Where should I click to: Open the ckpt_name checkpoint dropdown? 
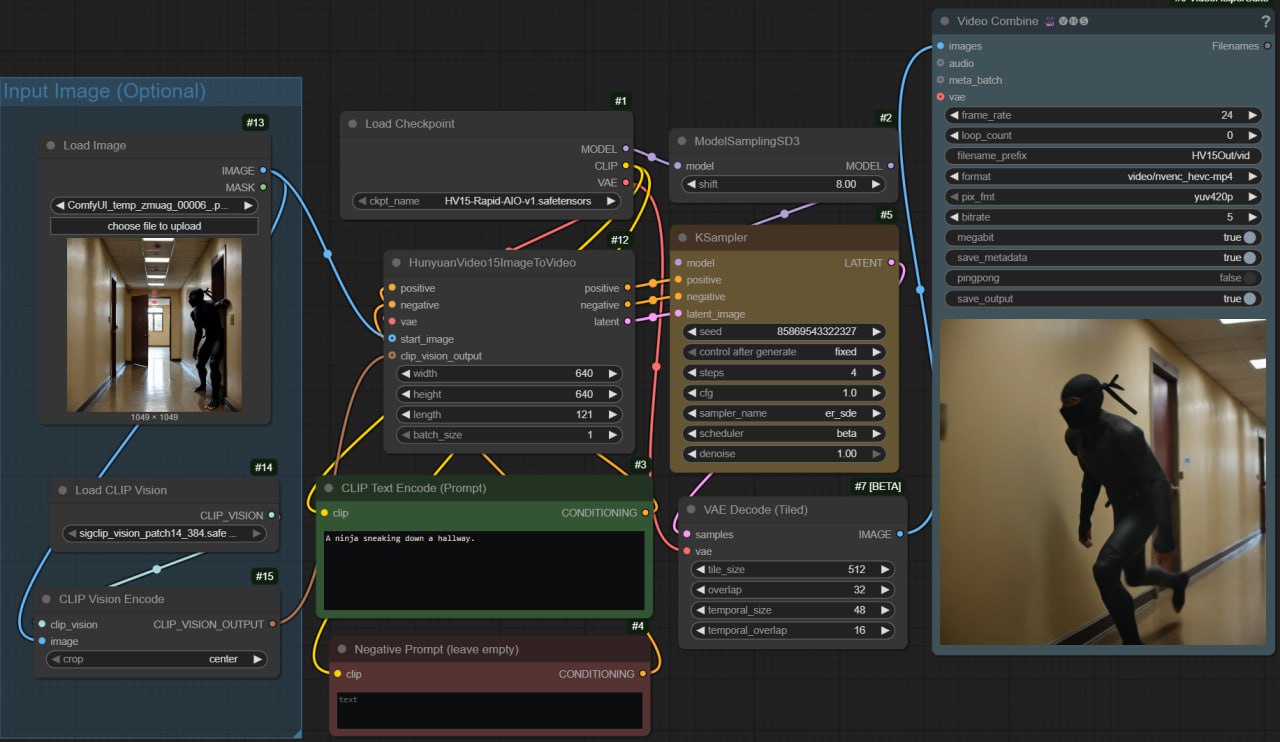(x=485, y=201)
